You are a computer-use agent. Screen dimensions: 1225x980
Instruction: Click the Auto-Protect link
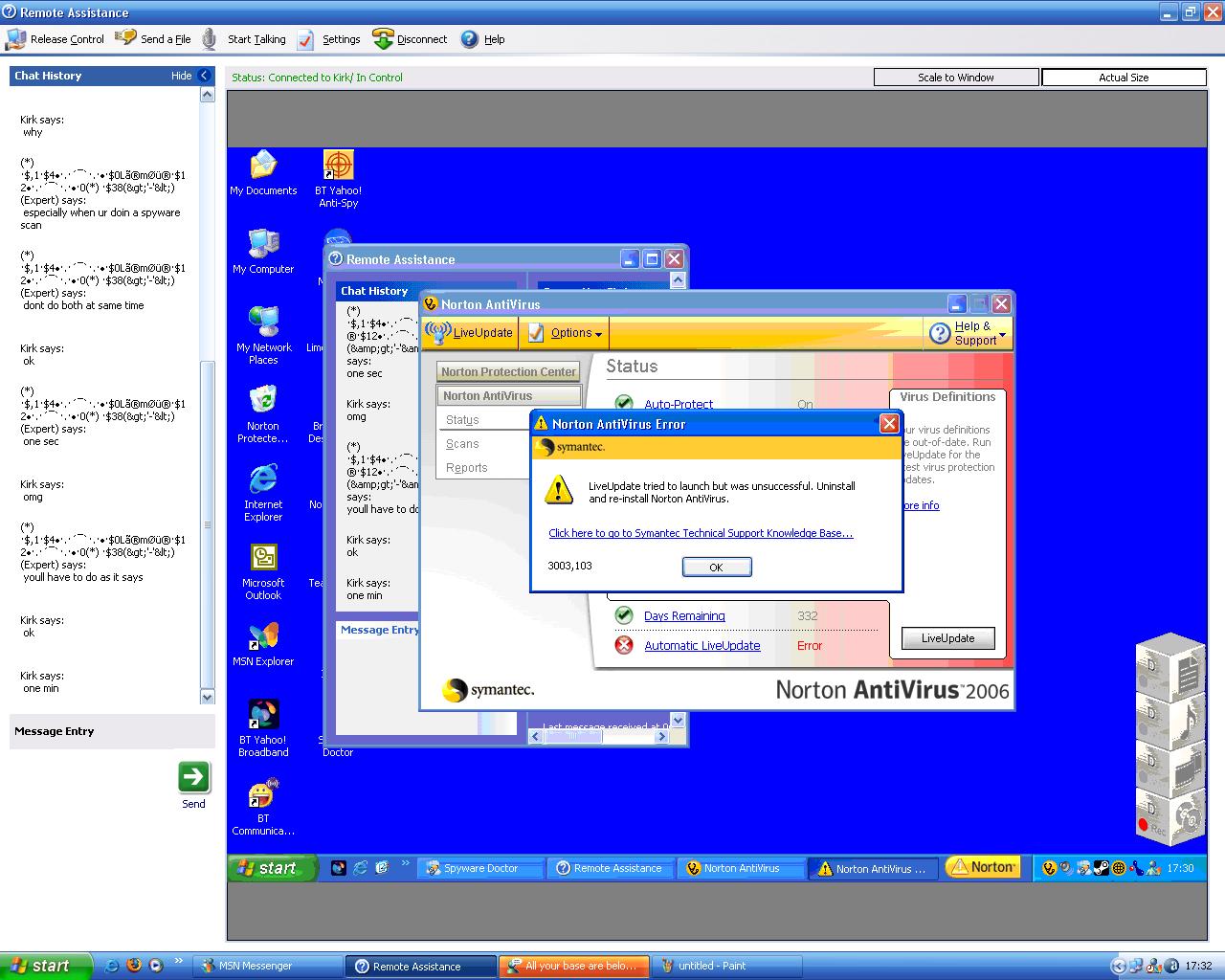679,404
